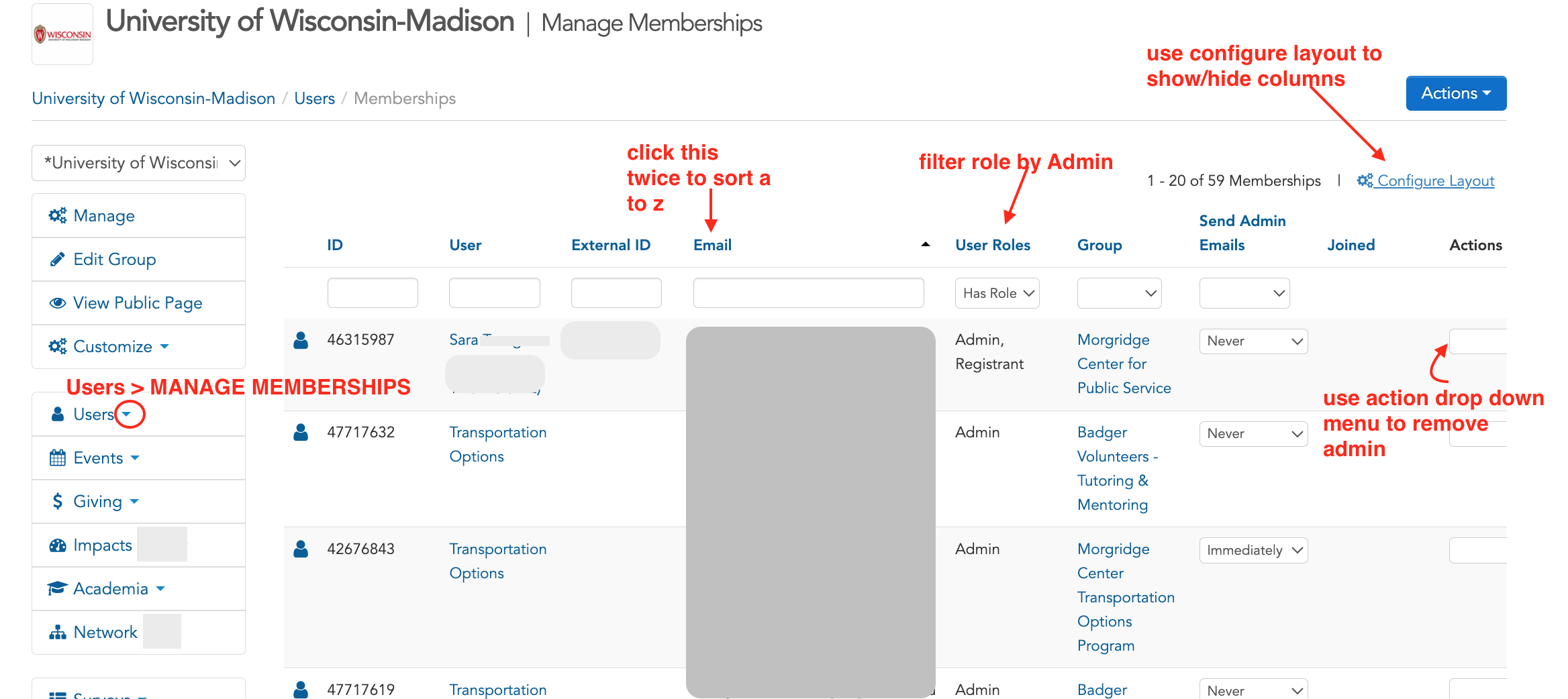Click user icon for row 46315987

(301, 340)
